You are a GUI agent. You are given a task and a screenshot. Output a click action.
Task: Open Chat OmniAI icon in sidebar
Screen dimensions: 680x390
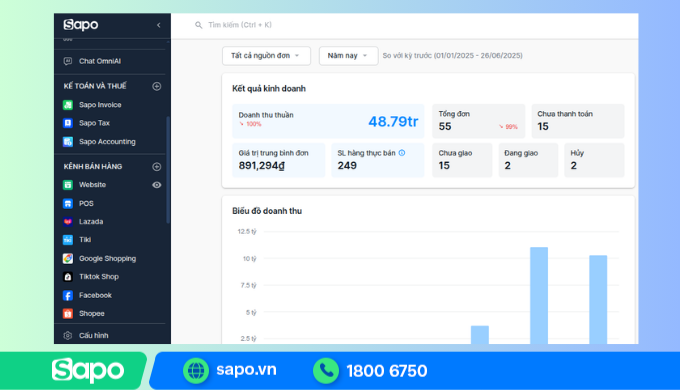[x=68, y=61]
